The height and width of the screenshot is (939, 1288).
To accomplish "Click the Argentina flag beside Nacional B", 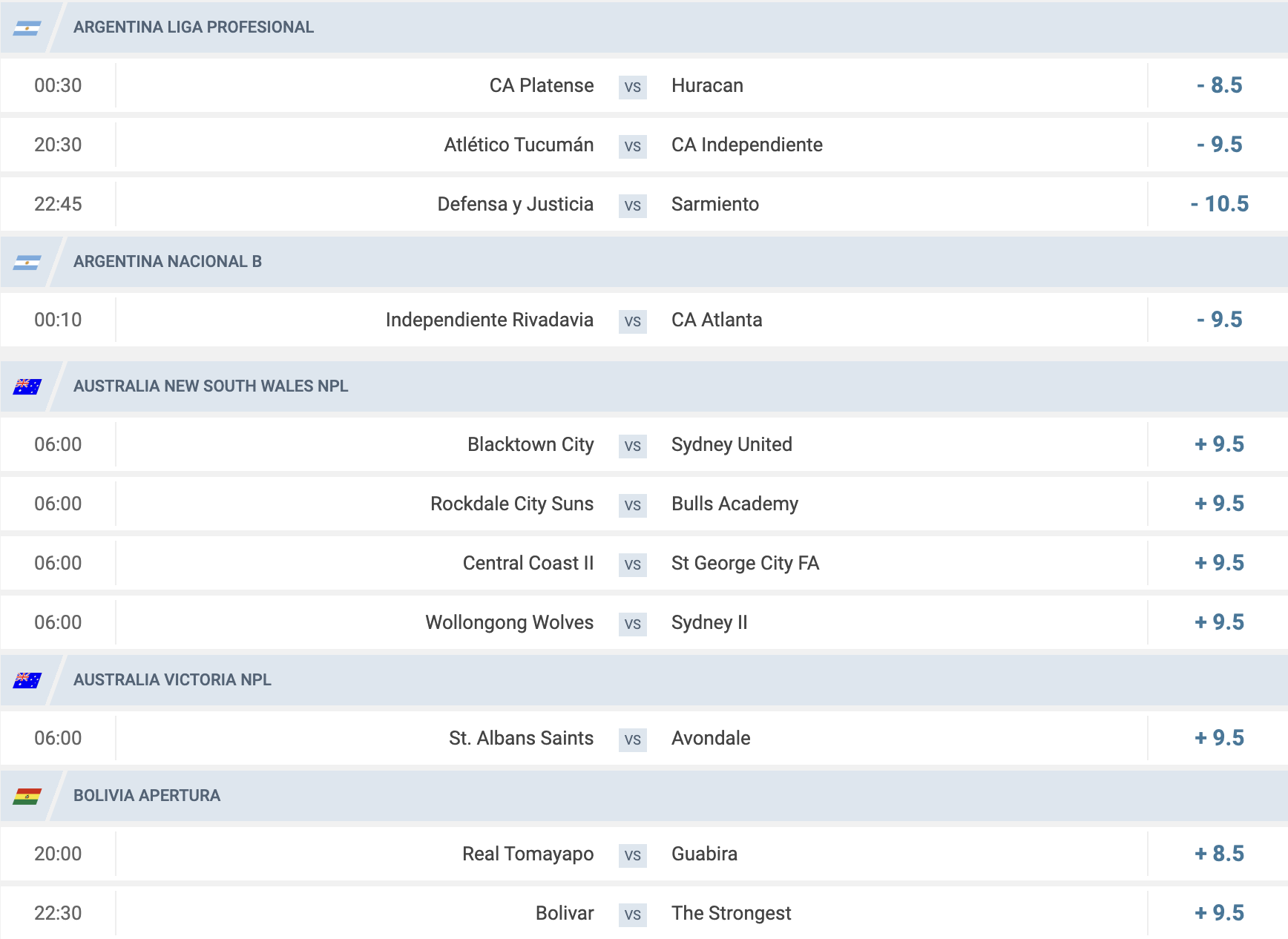I will point(27,263).
